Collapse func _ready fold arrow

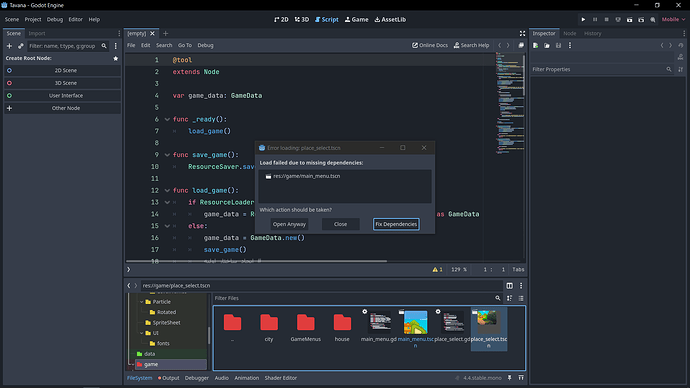[167, 119]
